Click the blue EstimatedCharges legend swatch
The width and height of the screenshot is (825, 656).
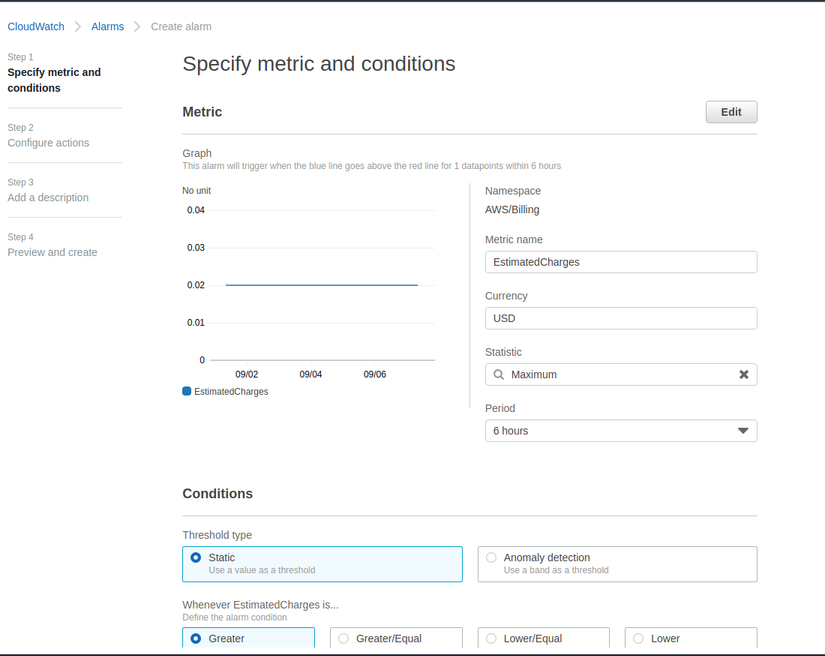pos(187,391)
